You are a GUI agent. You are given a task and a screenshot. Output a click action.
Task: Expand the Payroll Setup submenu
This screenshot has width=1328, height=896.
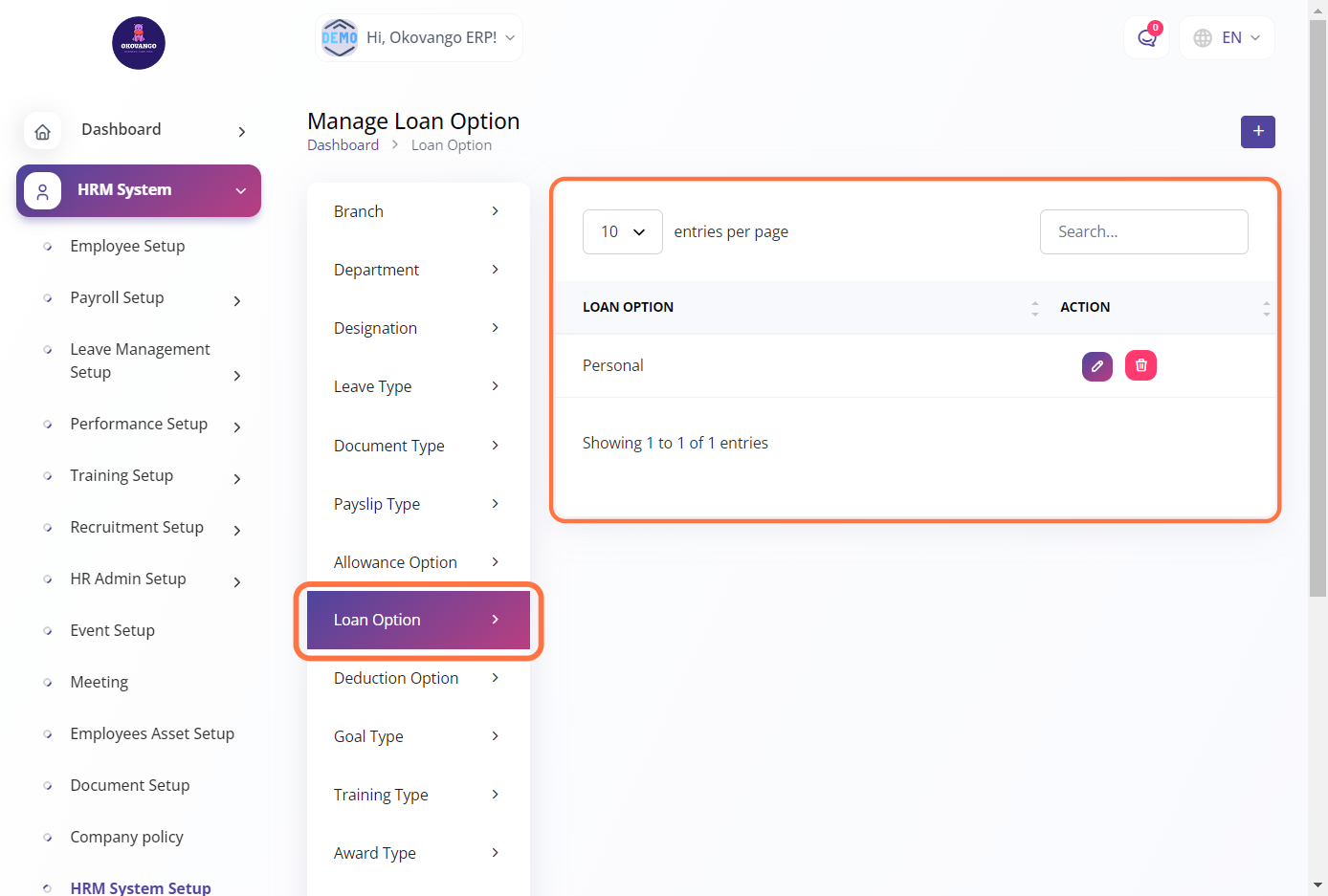[x=237, y=301]
